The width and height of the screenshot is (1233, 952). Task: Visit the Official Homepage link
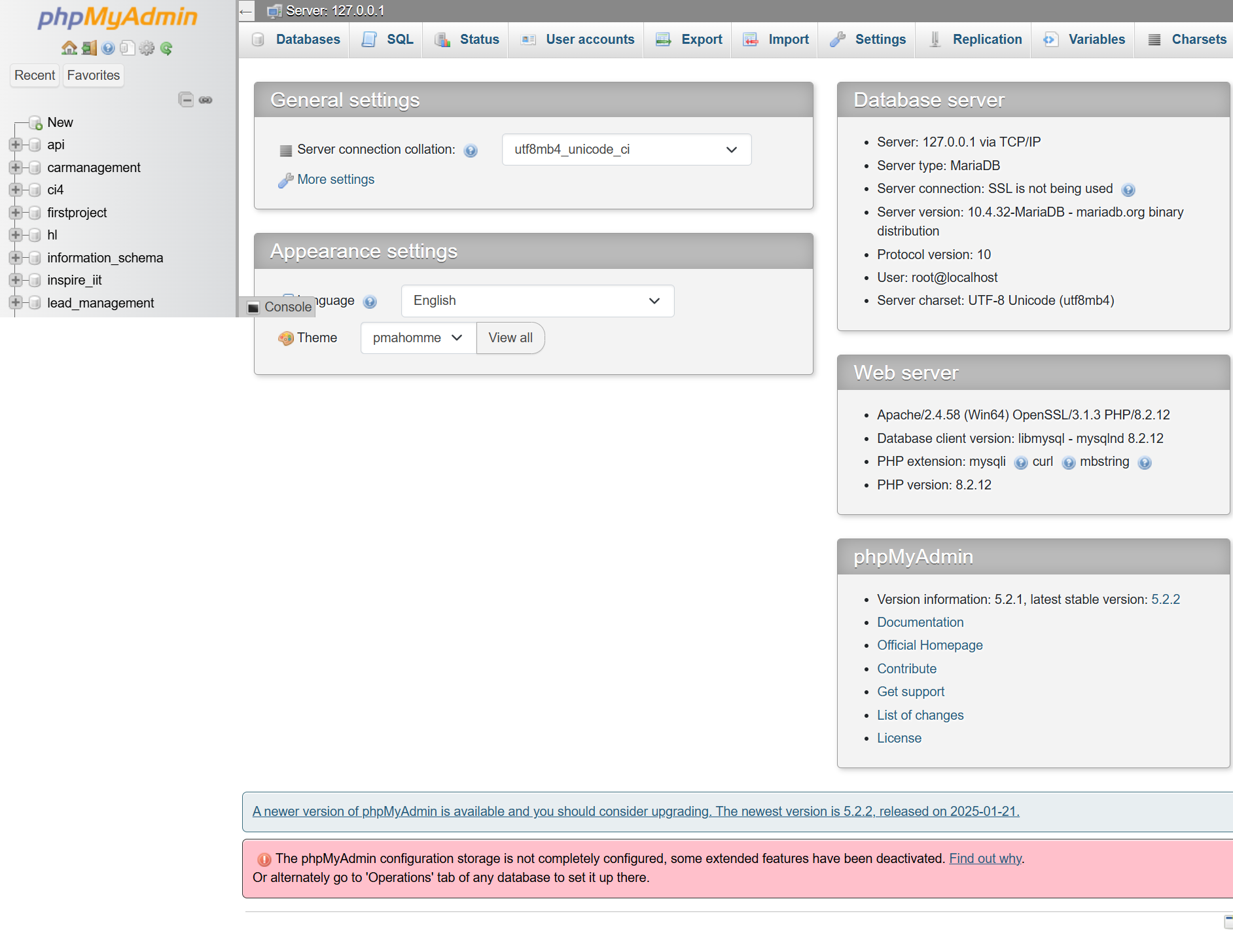(x=929, y=645)
